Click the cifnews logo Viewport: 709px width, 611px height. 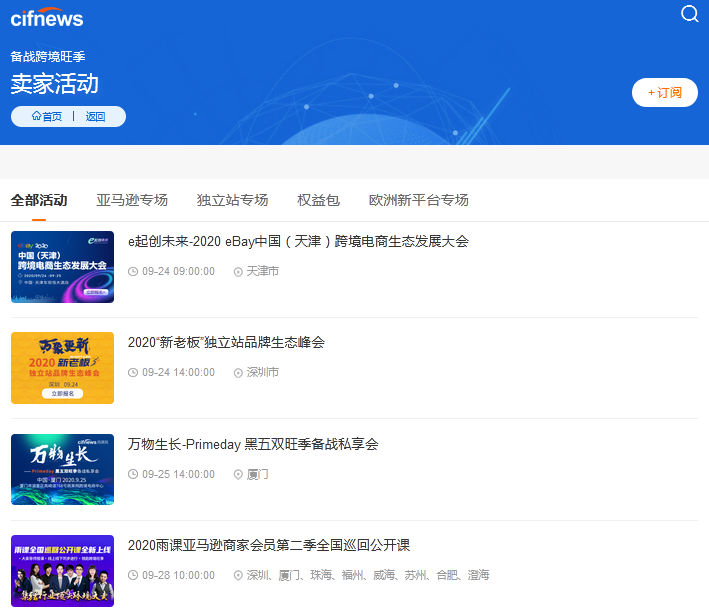pyautogui.click(x=47, y=18)
